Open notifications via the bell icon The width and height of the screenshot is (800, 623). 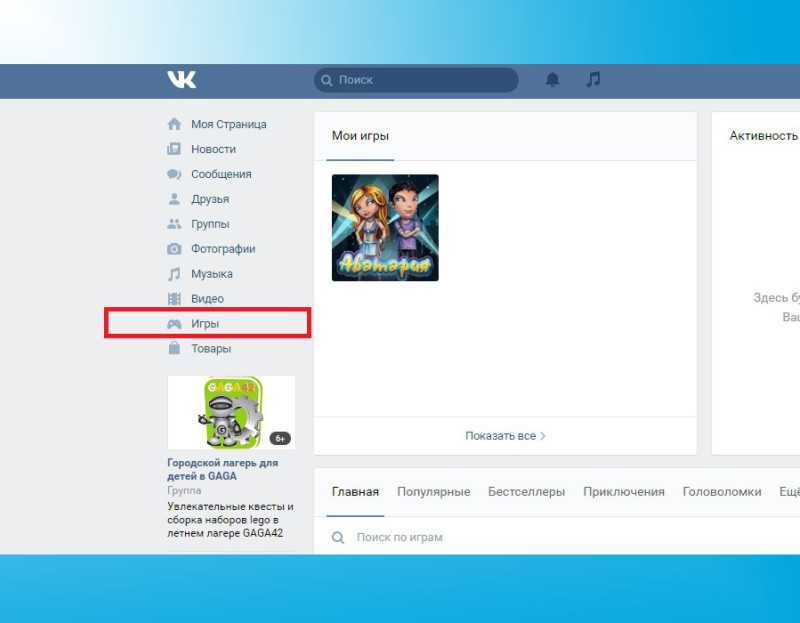coord(552,80)
